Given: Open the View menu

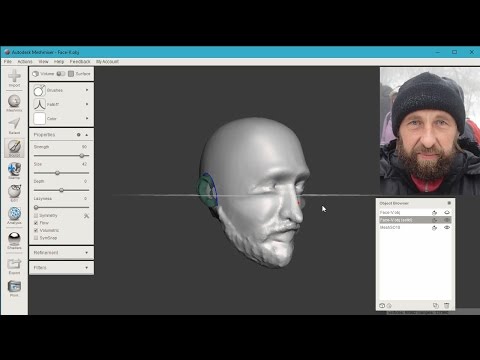Looking at the screenshot, I should pos(43,62).
